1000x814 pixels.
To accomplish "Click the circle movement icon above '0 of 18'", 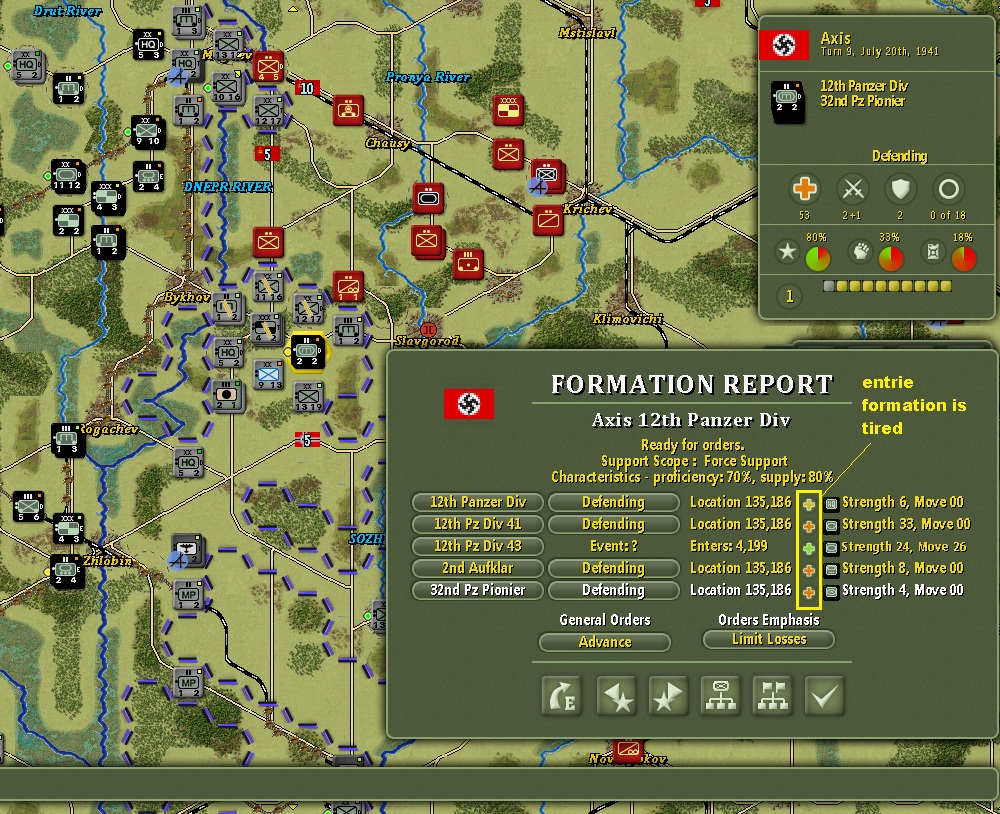I will pos(948,189).
